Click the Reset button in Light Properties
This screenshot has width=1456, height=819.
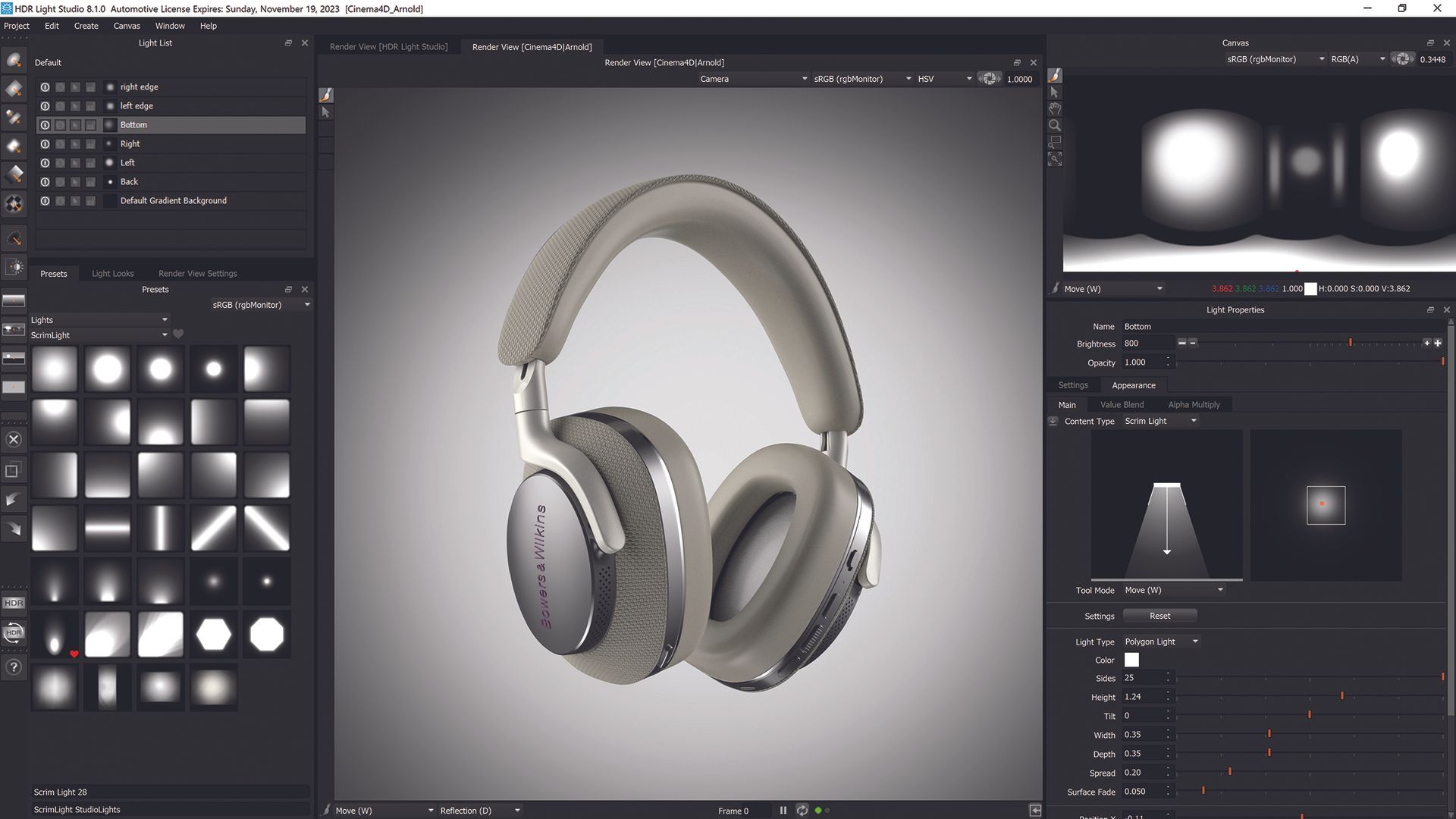click(x=1159, y=615)
